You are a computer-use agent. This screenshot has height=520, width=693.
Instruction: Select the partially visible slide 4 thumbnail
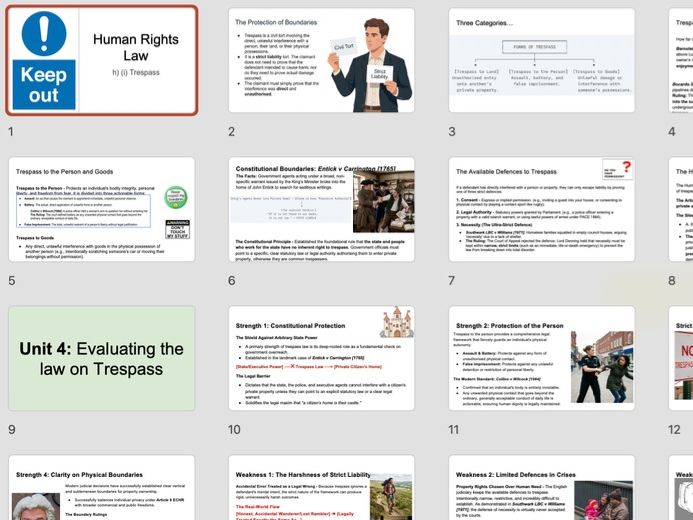click(681, 60)
